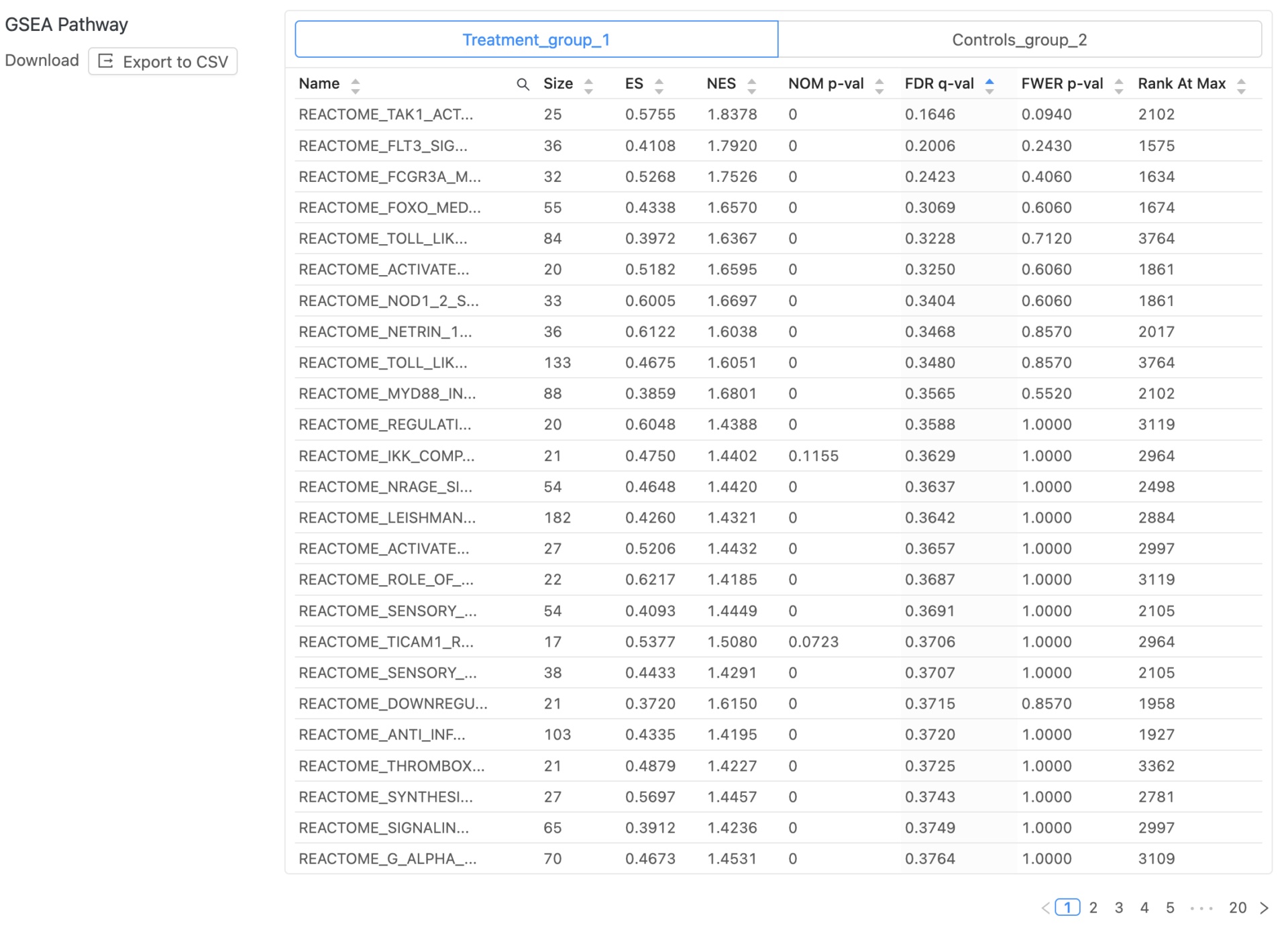Sort by ES column sort arrows
The height and width of the screenshot is (942, 1288).
point(659,85)
